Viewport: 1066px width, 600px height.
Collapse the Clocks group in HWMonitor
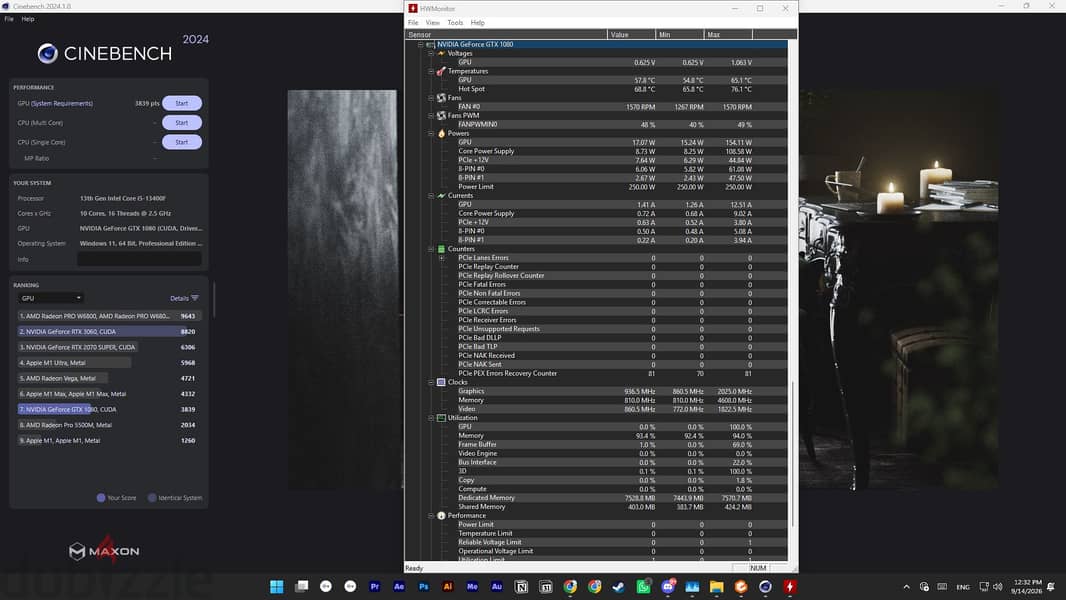point(431,382)
